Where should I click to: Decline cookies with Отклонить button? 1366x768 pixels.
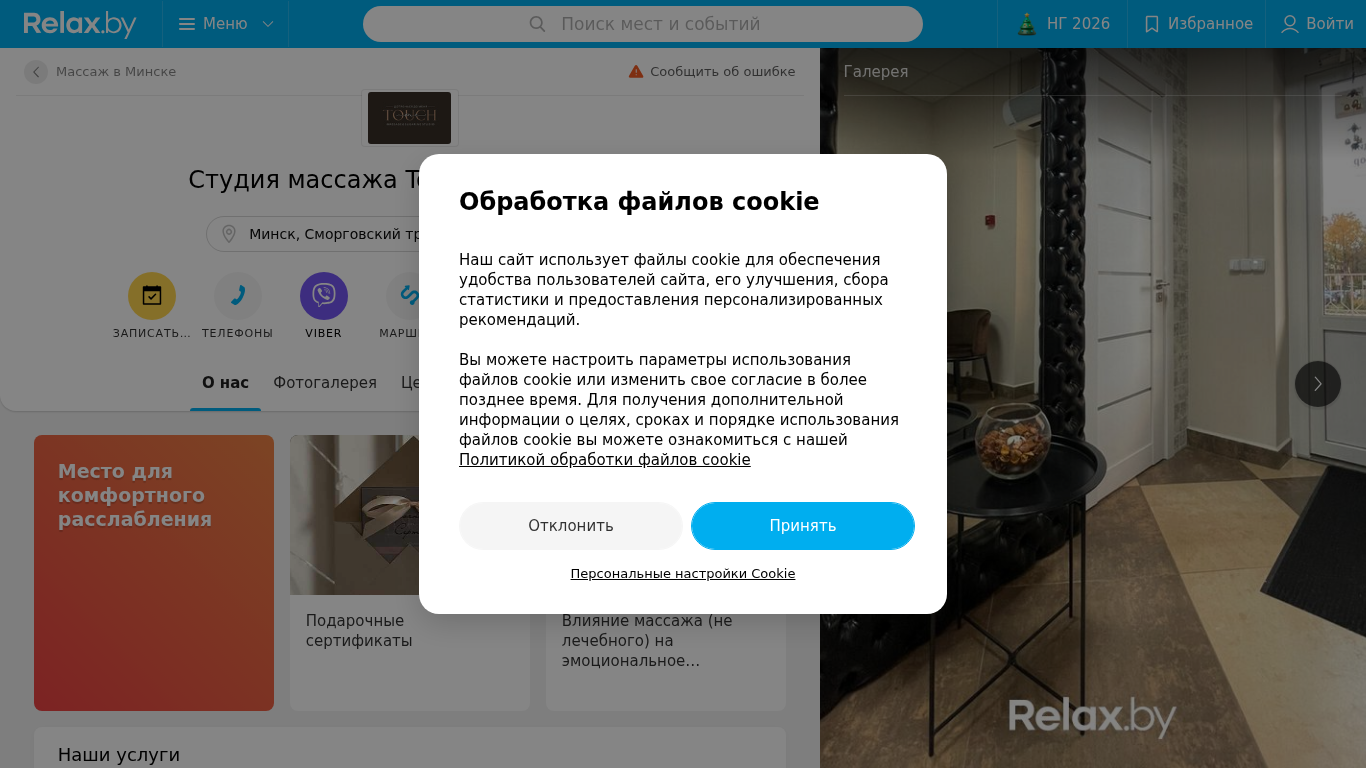(571, 526)
